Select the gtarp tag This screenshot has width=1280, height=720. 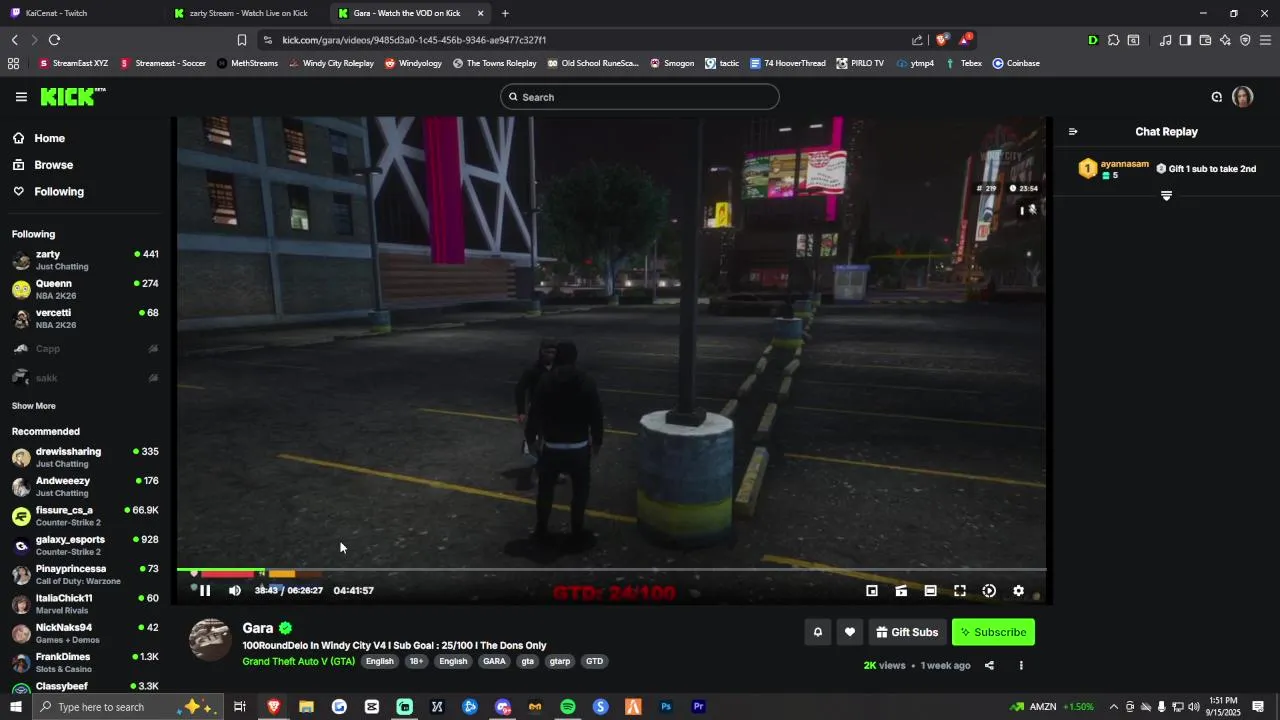[x=560, y=661]
